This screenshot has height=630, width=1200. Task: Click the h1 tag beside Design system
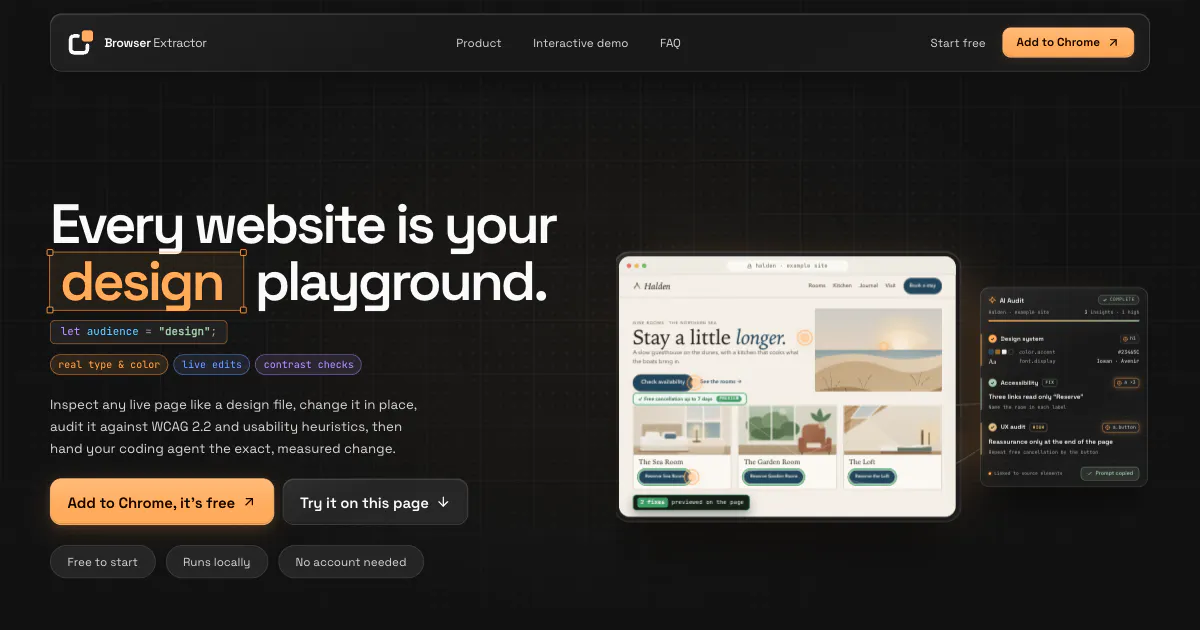(1129, 338)
